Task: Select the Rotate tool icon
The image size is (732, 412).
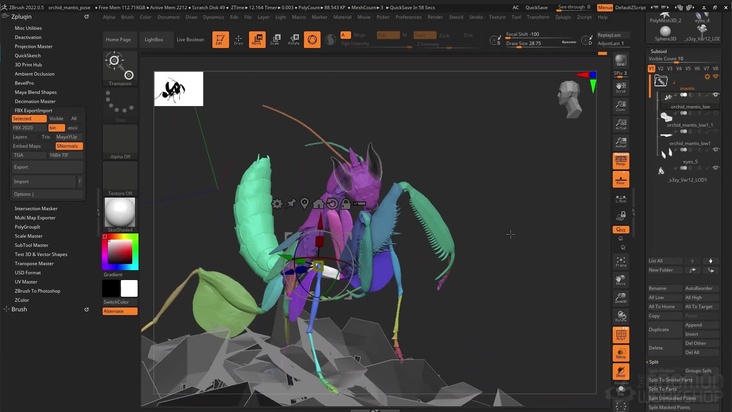Action: 293,39
